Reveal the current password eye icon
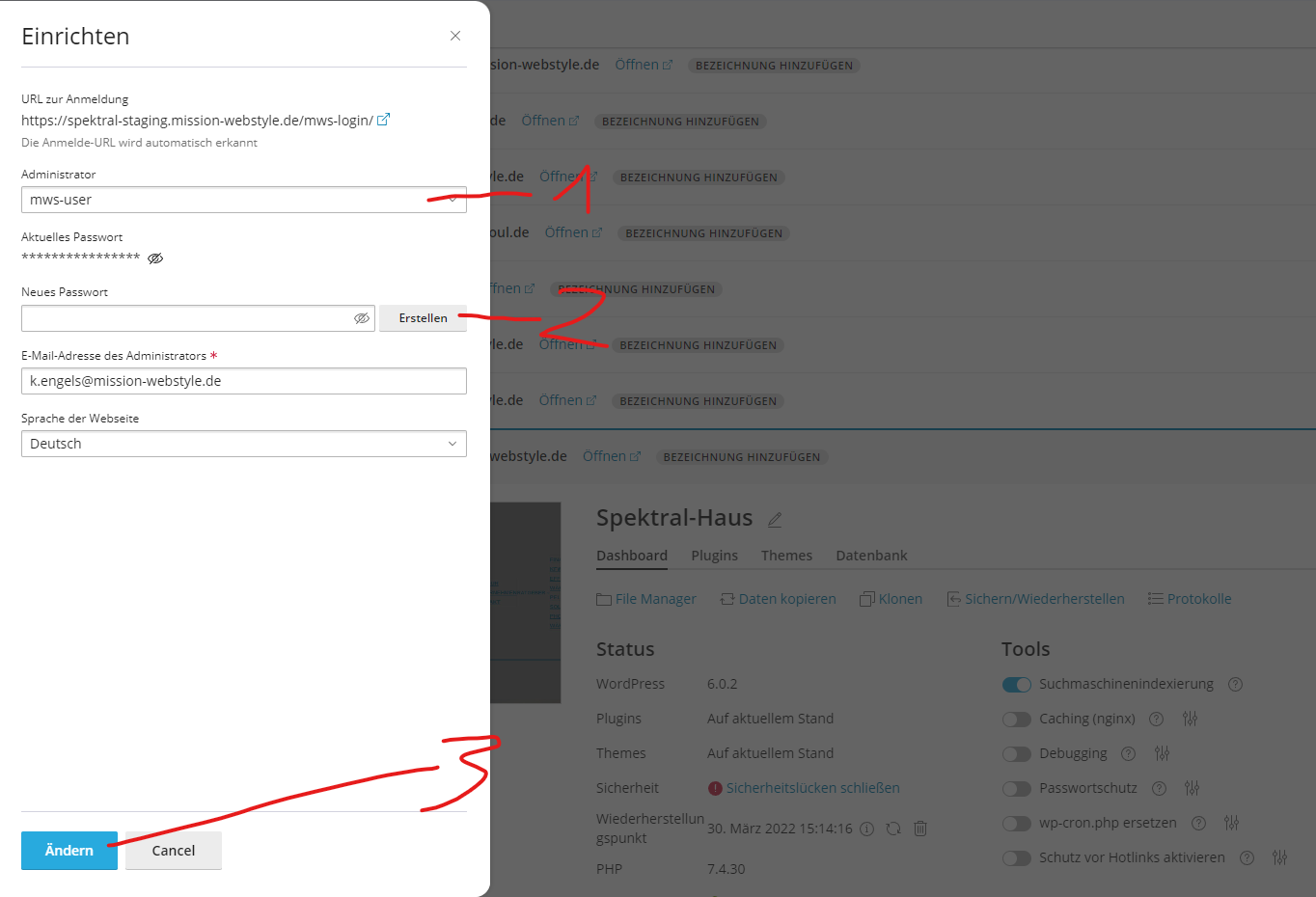The width and height of the screenshot is (1316, 897). [155, 258]
